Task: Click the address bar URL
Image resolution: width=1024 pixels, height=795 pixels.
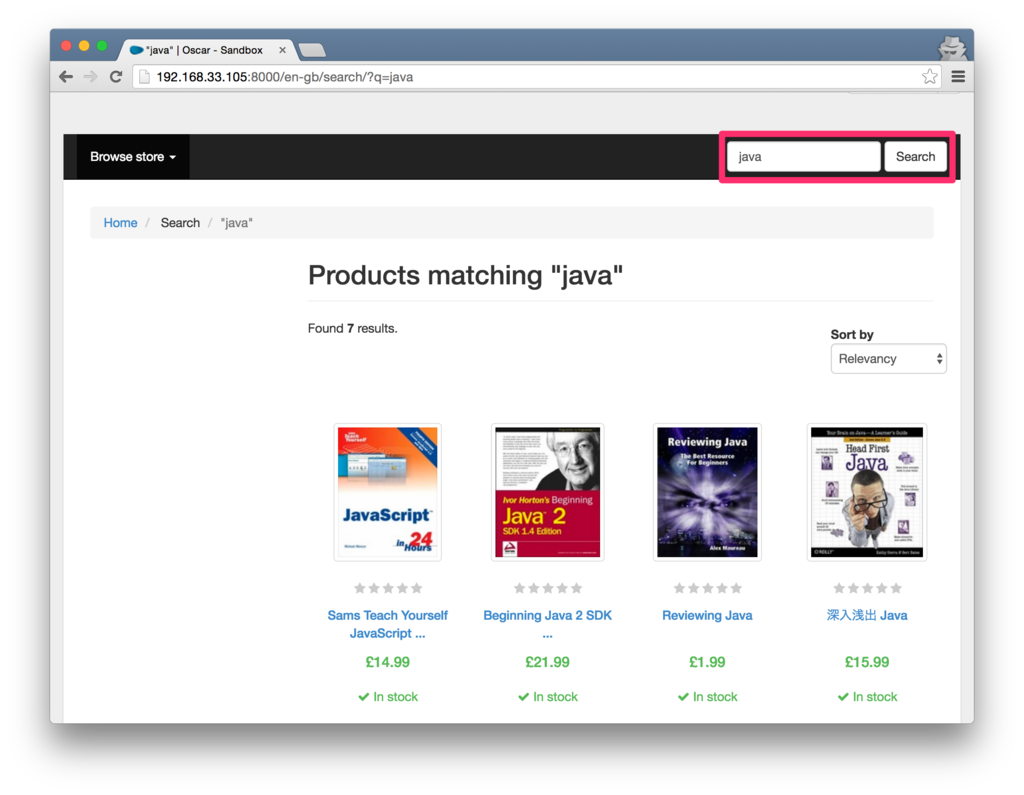Action: tap(284, 77)
